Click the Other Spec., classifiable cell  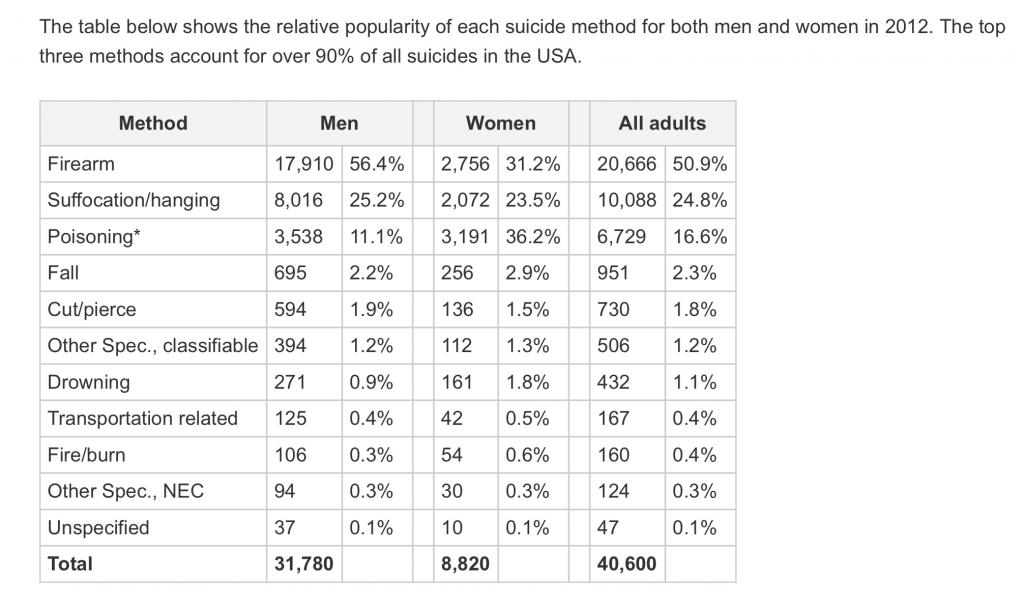coord(152,346)
